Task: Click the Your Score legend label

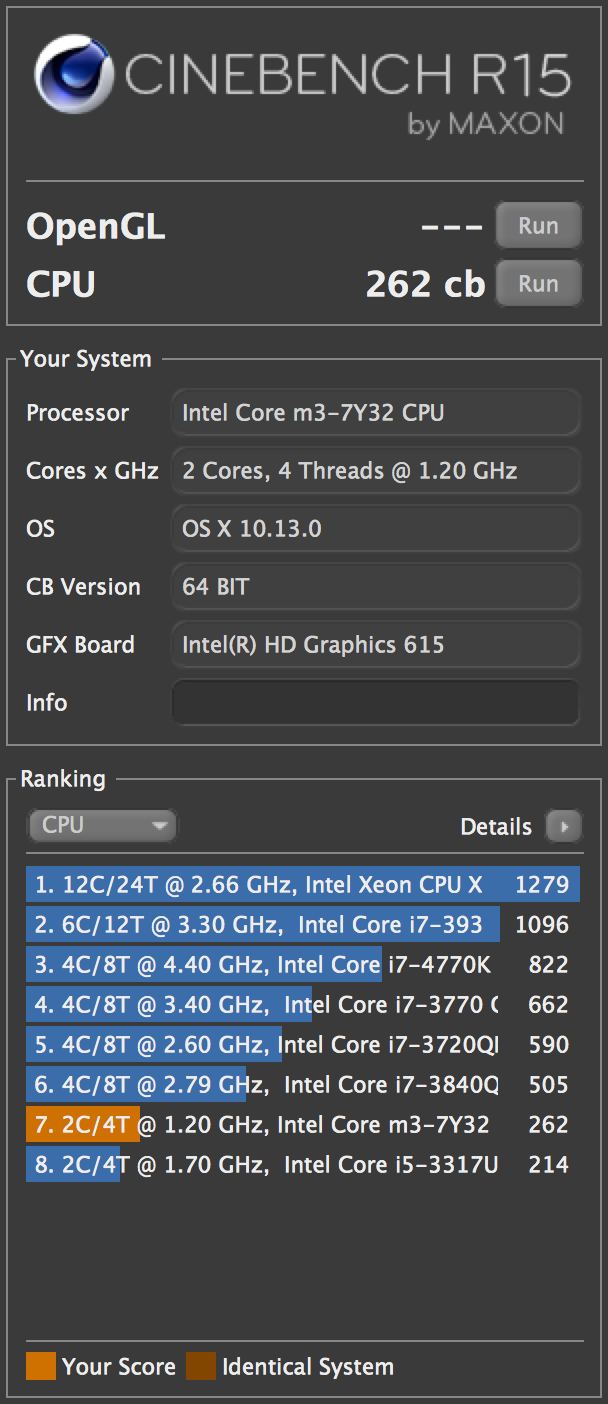Action: pos(118,1367)
